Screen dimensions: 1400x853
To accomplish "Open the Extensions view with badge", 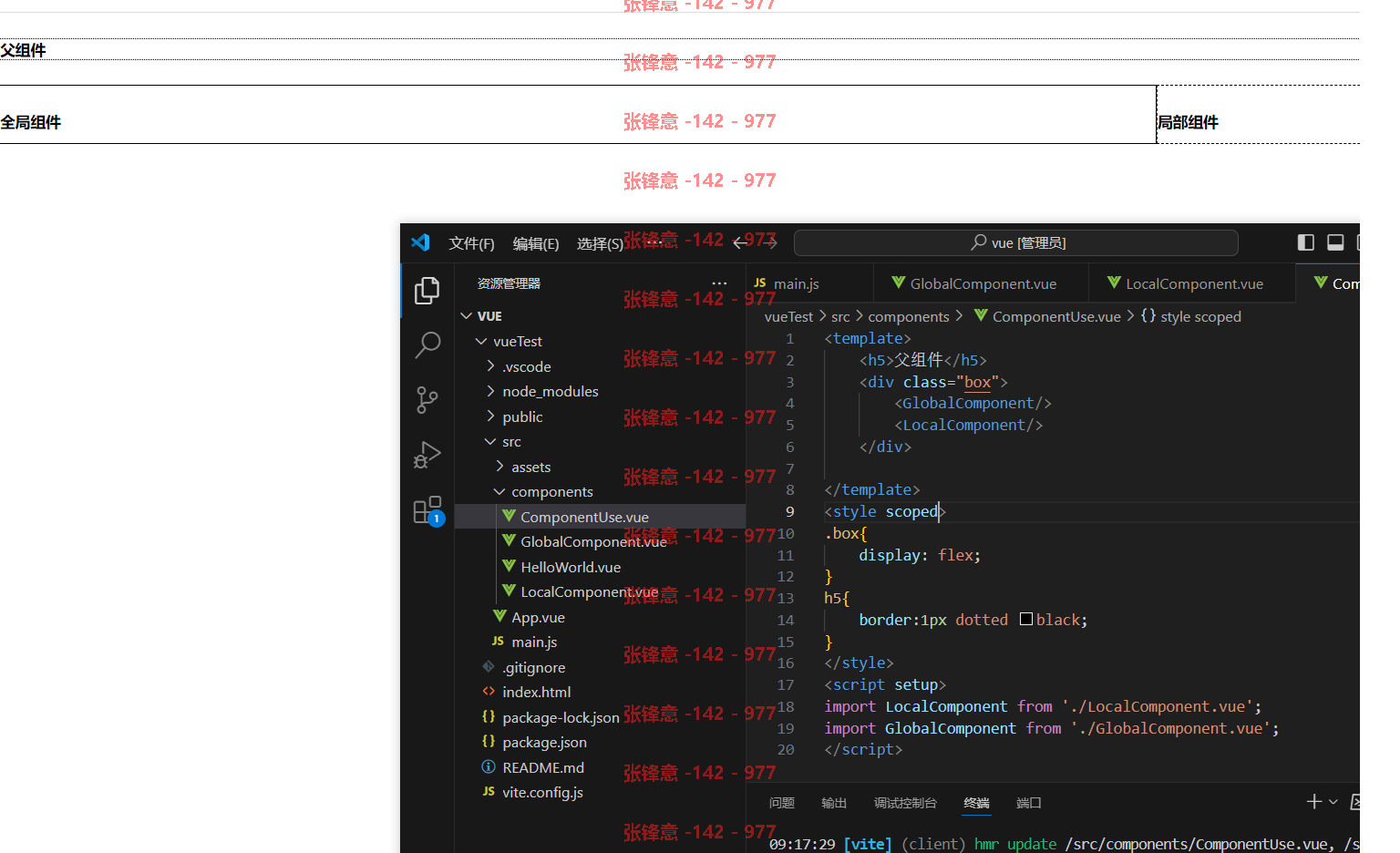I will [x=427, y=510].
